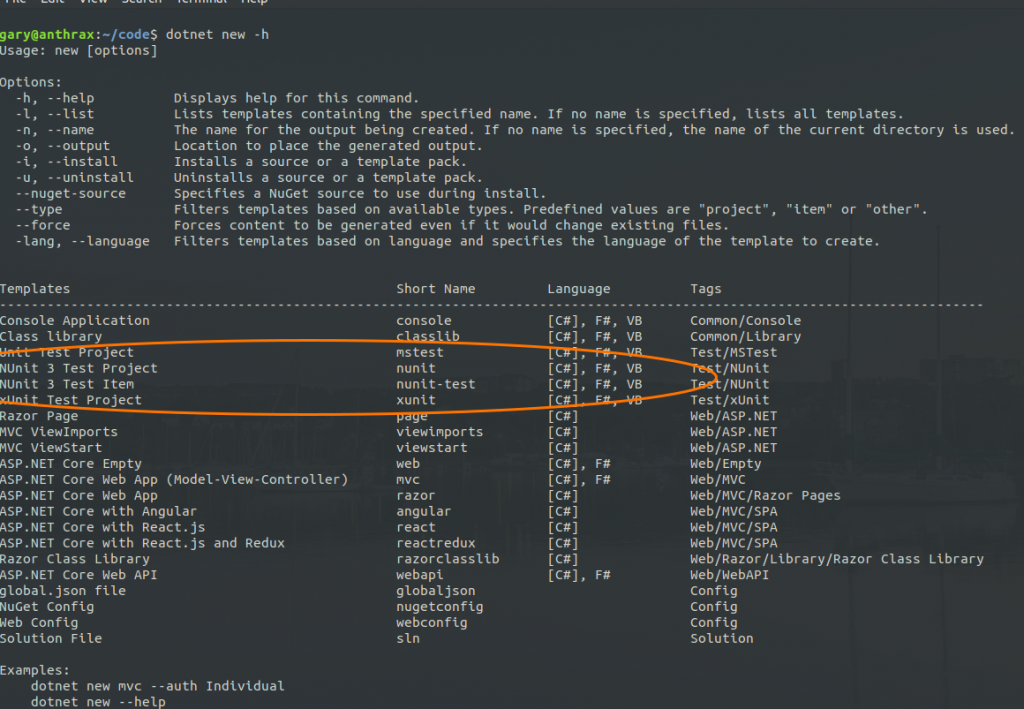Click the 'MVC ViewImports' template name

[x=59, y=432]
